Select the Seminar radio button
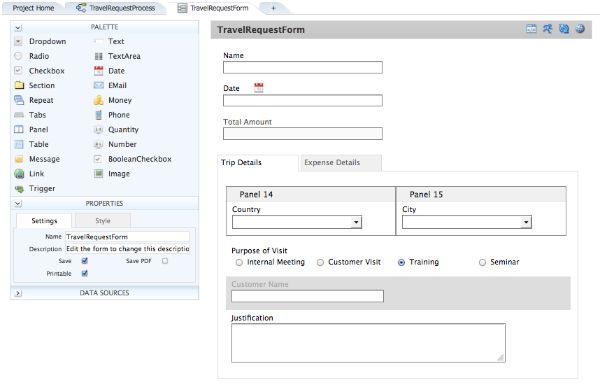Screen dimensions: 600x387 pos(482,262)
